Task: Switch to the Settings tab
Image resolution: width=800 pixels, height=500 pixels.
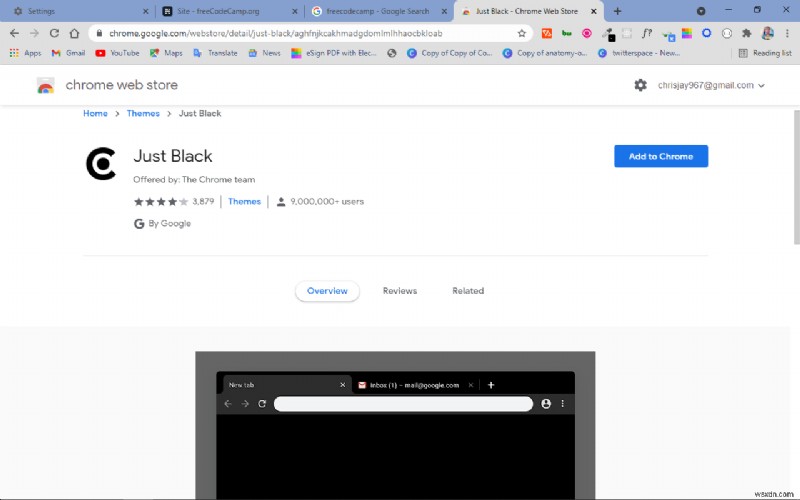Action: (x=77, y=11)
